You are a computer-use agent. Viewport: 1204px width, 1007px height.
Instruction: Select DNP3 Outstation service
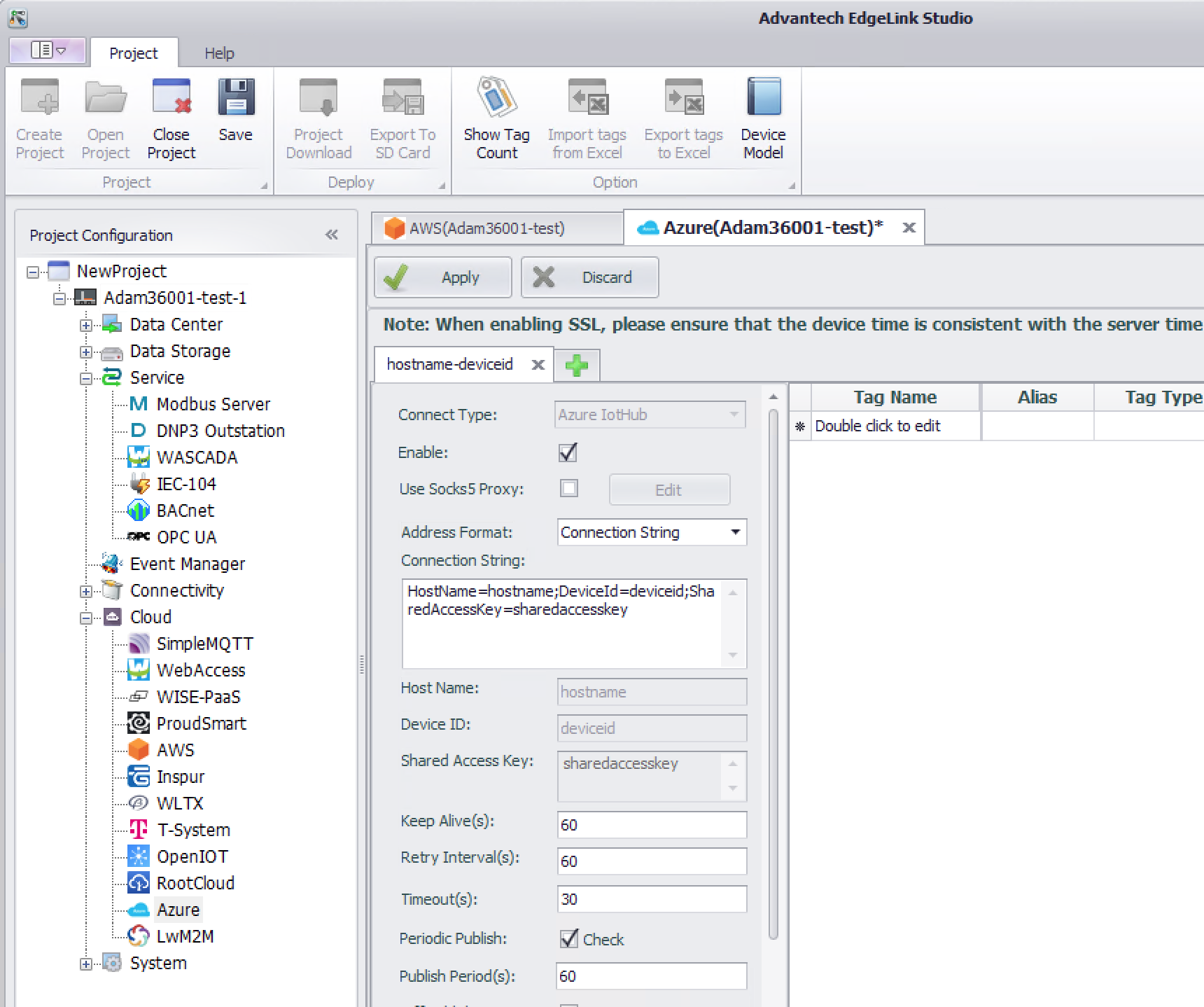click(220, 431)
